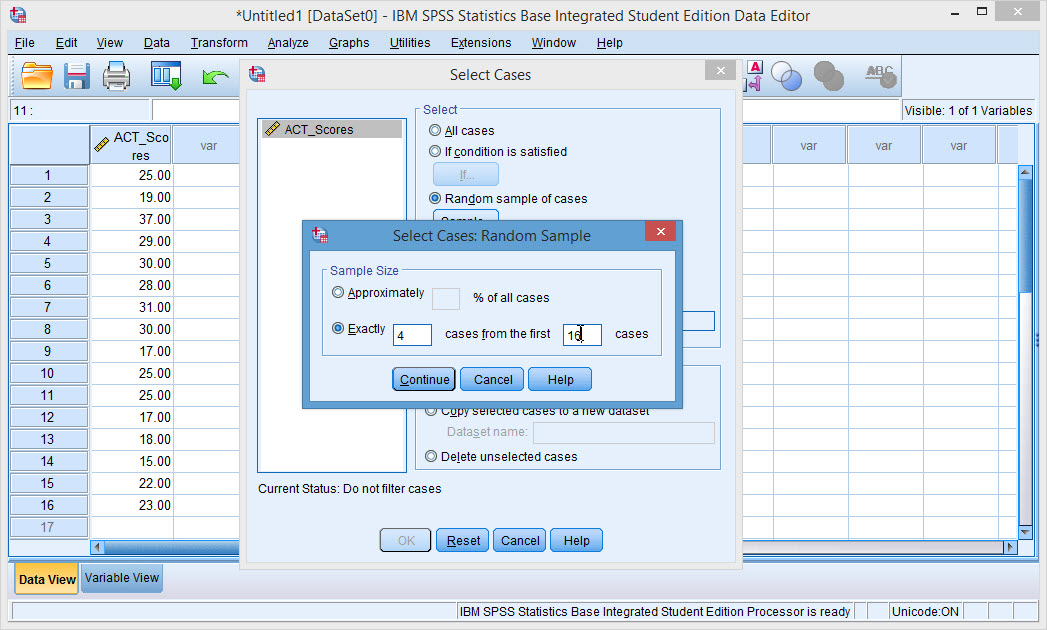Click the If... condition button

(x=466, y=174)
